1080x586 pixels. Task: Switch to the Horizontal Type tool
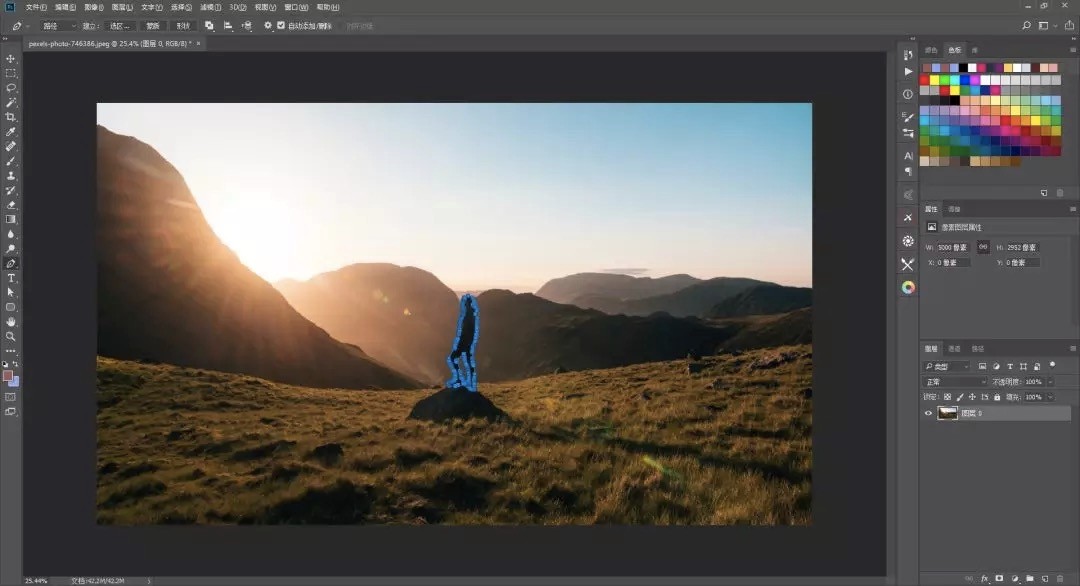click(x=11, y=278)
